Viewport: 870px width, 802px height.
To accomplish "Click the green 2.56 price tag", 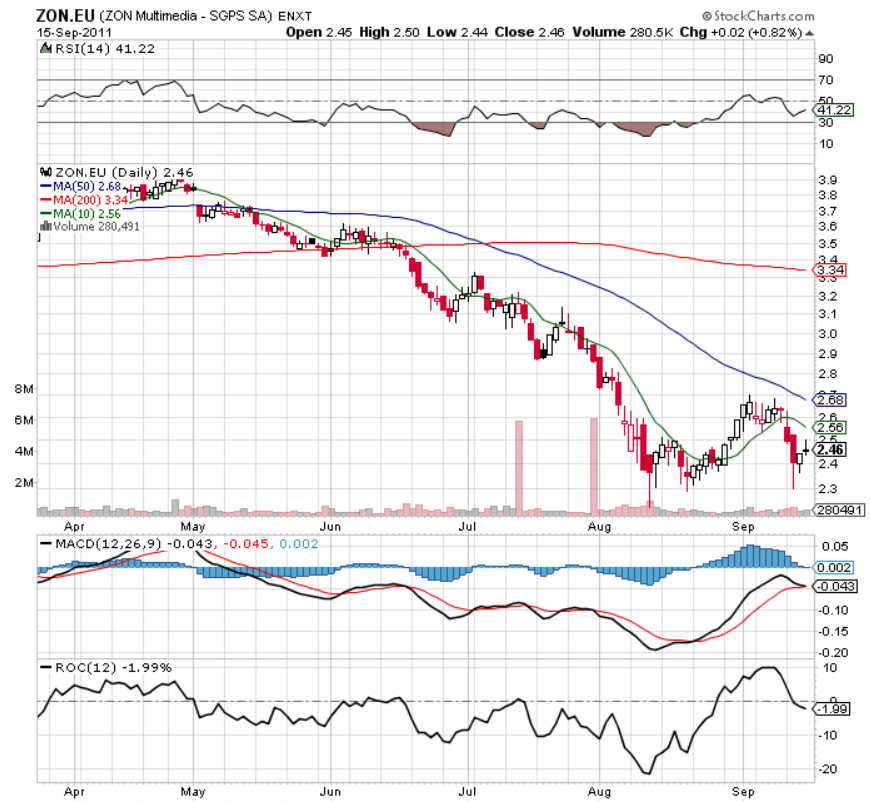I will 830,427.
